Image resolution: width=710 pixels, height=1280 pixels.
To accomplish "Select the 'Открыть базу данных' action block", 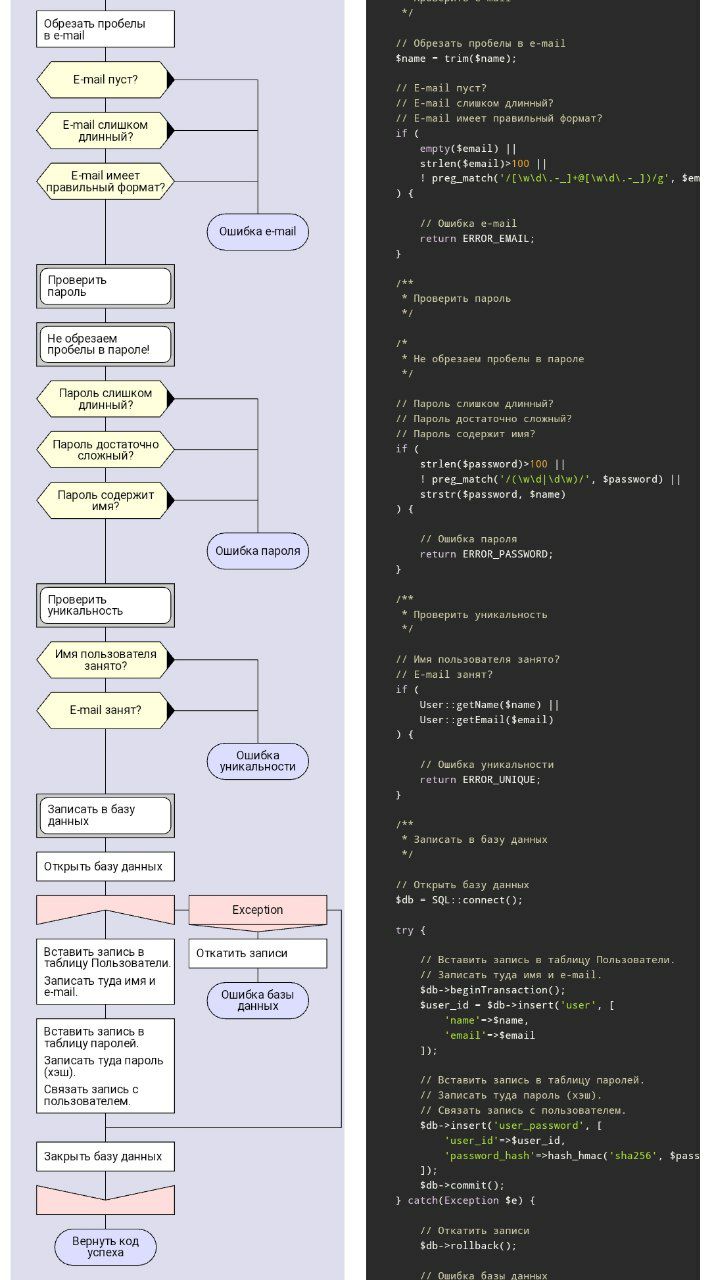I will [105, 866].
